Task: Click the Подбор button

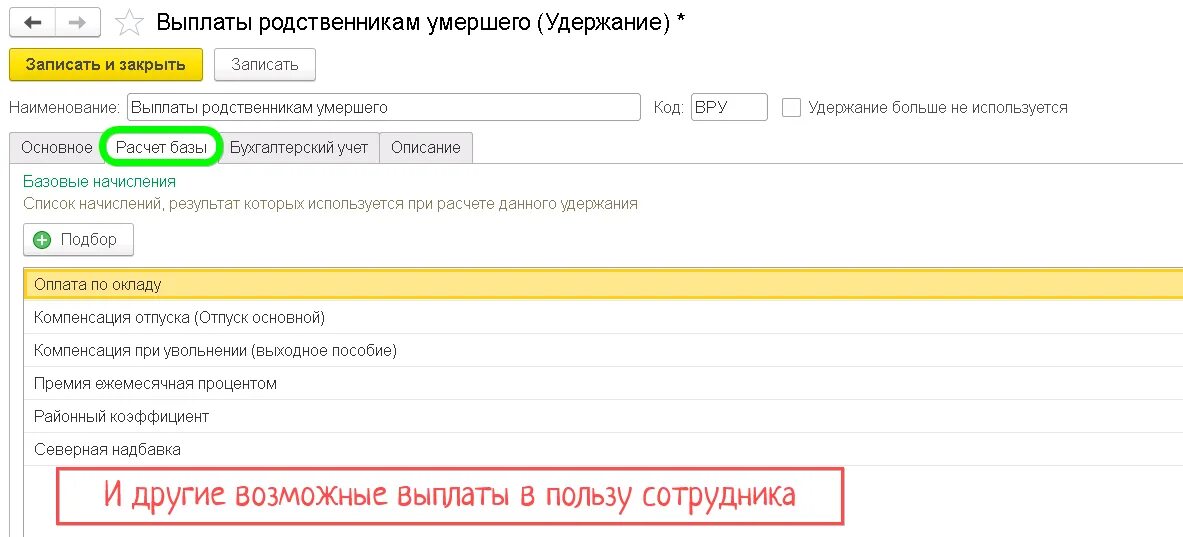Action: 78,240
